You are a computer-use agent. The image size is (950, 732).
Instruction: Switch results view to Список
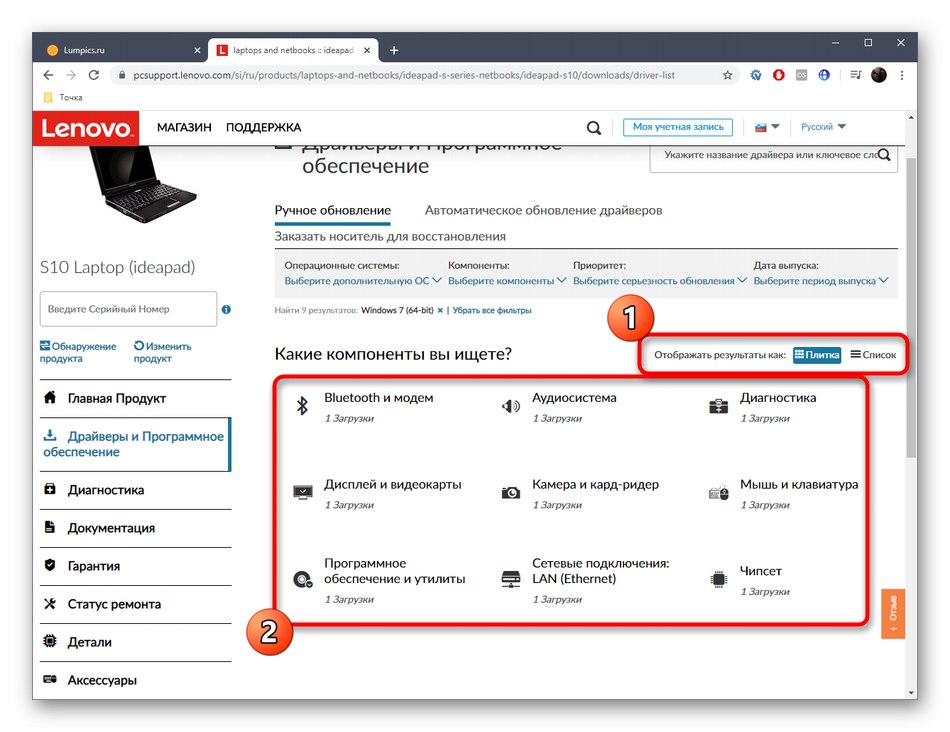point(873,355)
